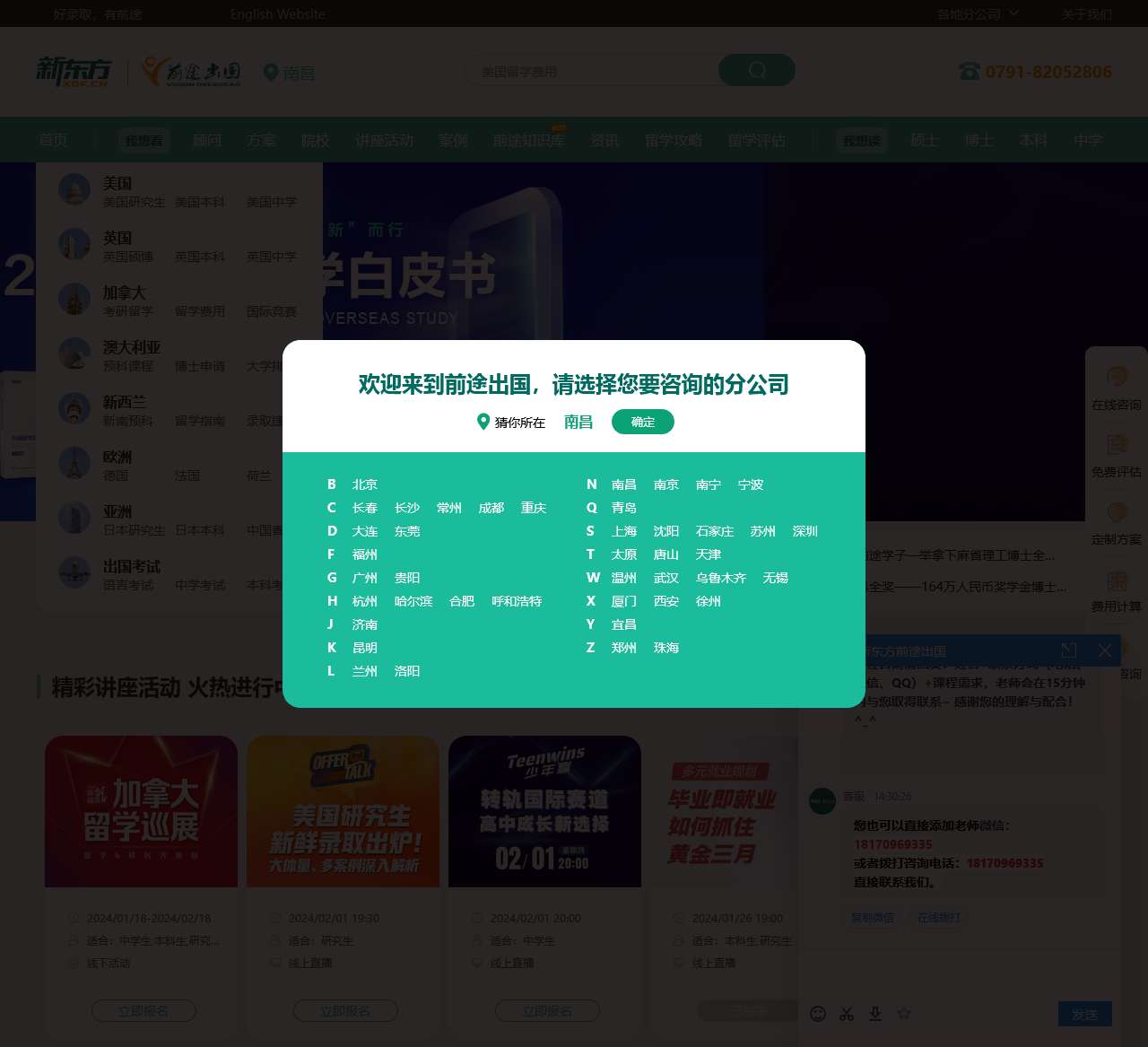
Task: Expand the chat window to full size
Action: [1068, 650]
